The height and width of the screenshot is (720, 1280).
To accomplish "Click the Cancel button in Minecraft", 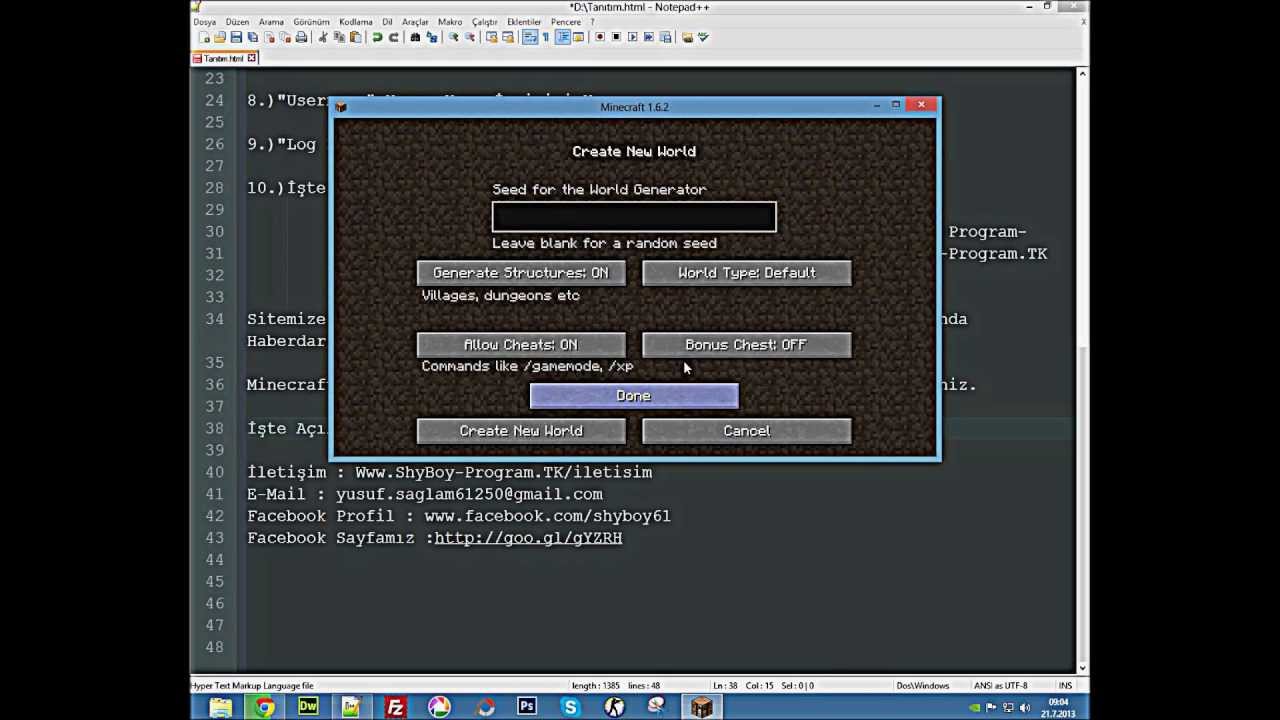I will click(747, 431).
